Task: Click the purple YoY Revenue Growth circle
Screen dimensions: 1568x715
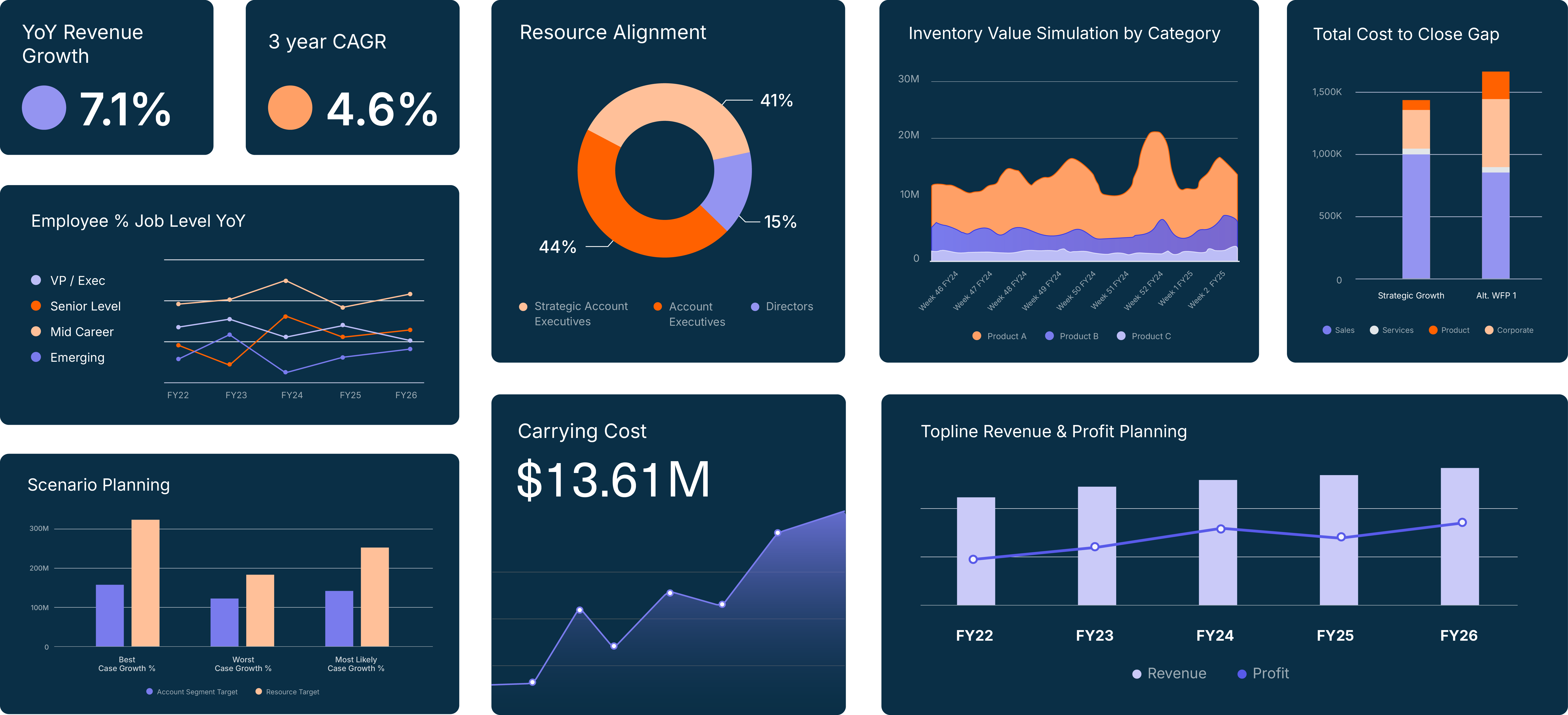Action: pos(44,108)
